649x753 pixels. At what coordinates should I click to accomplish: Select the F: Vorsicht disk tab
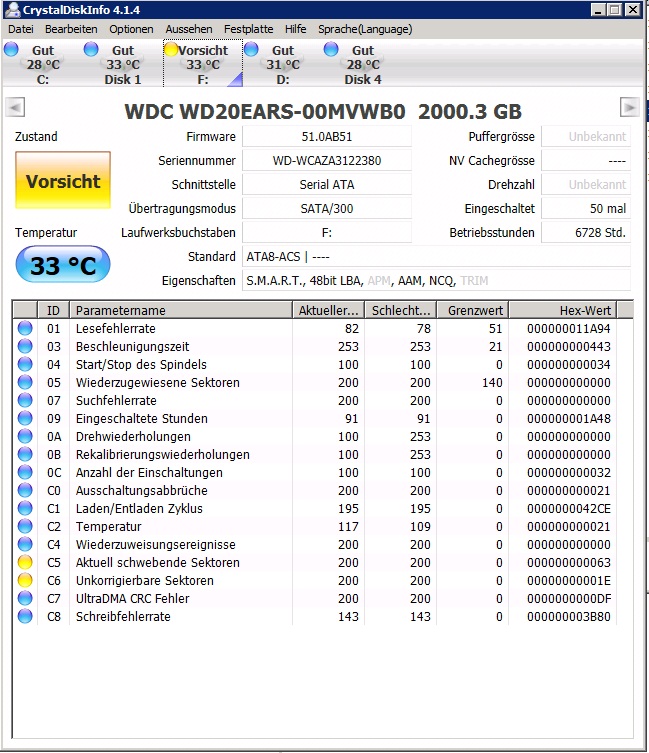[203, 64]
